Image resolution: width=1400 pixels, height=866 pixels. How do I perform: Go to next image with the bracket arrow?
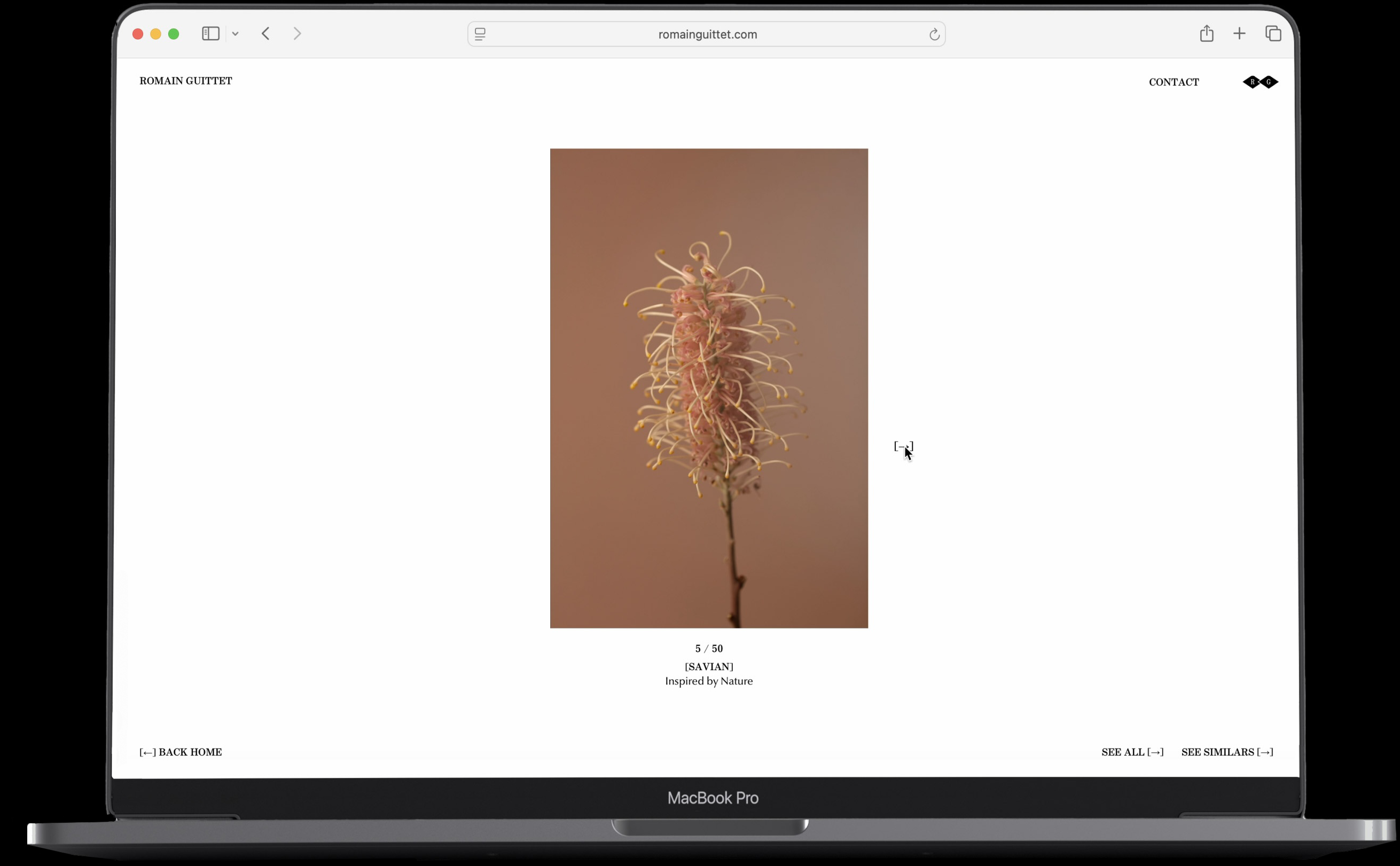(x=903, y=446)
